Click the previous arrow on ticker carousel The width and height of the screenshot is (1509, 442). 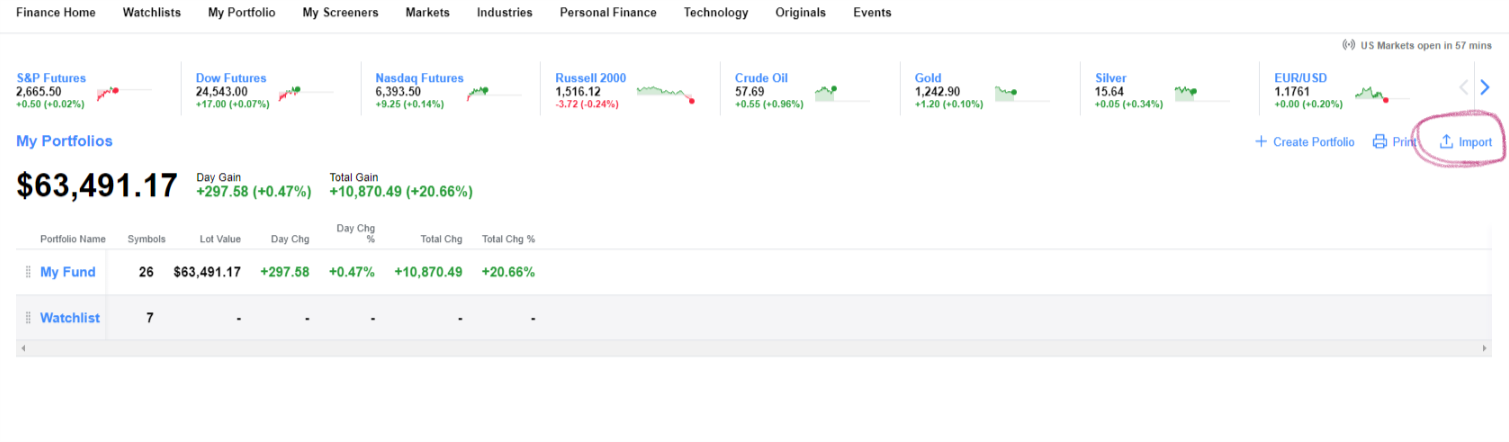tap(1464, 88)
